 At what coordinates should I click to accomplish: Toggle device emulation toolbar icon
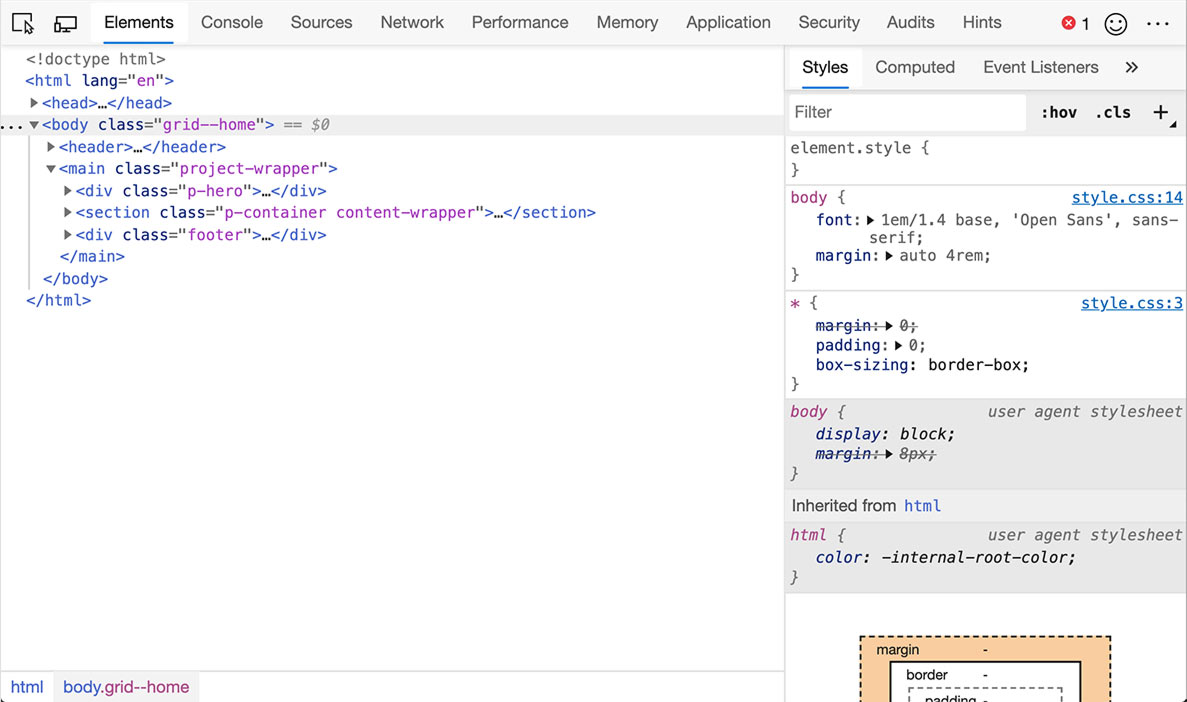click(65, 23)
